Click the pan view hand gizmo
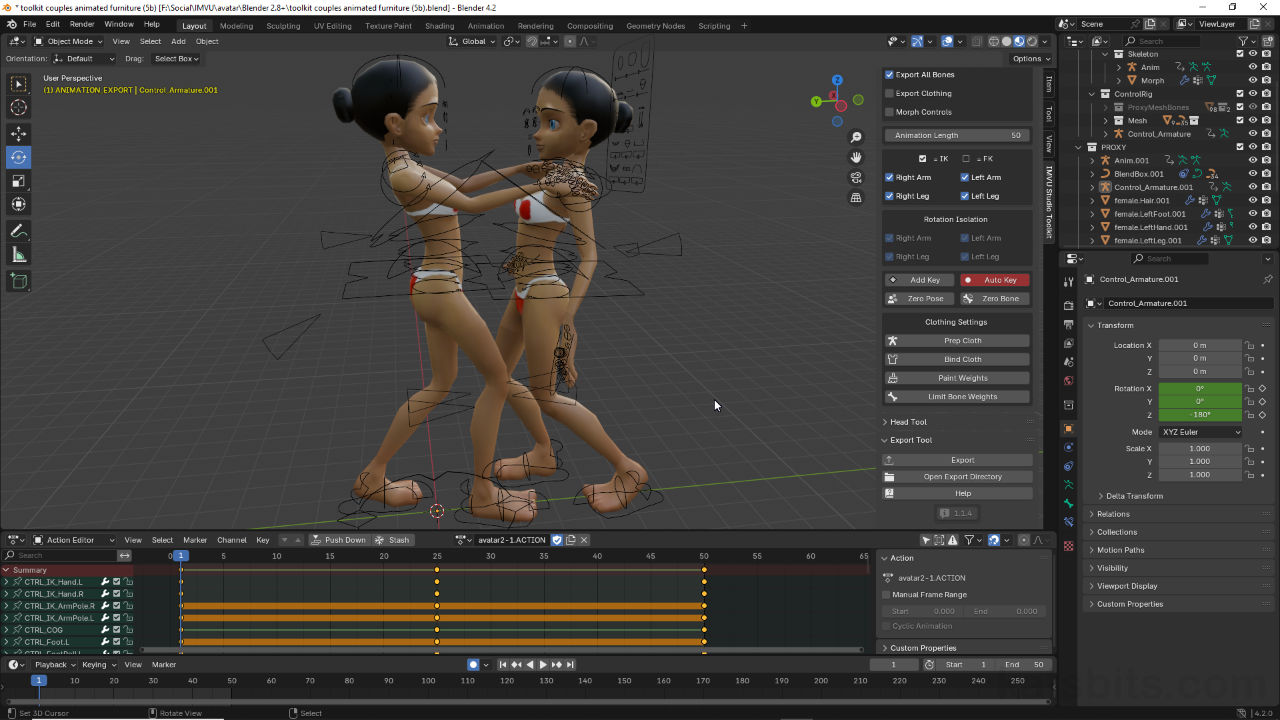The image size is (1280, 720). tap(856, 157)
